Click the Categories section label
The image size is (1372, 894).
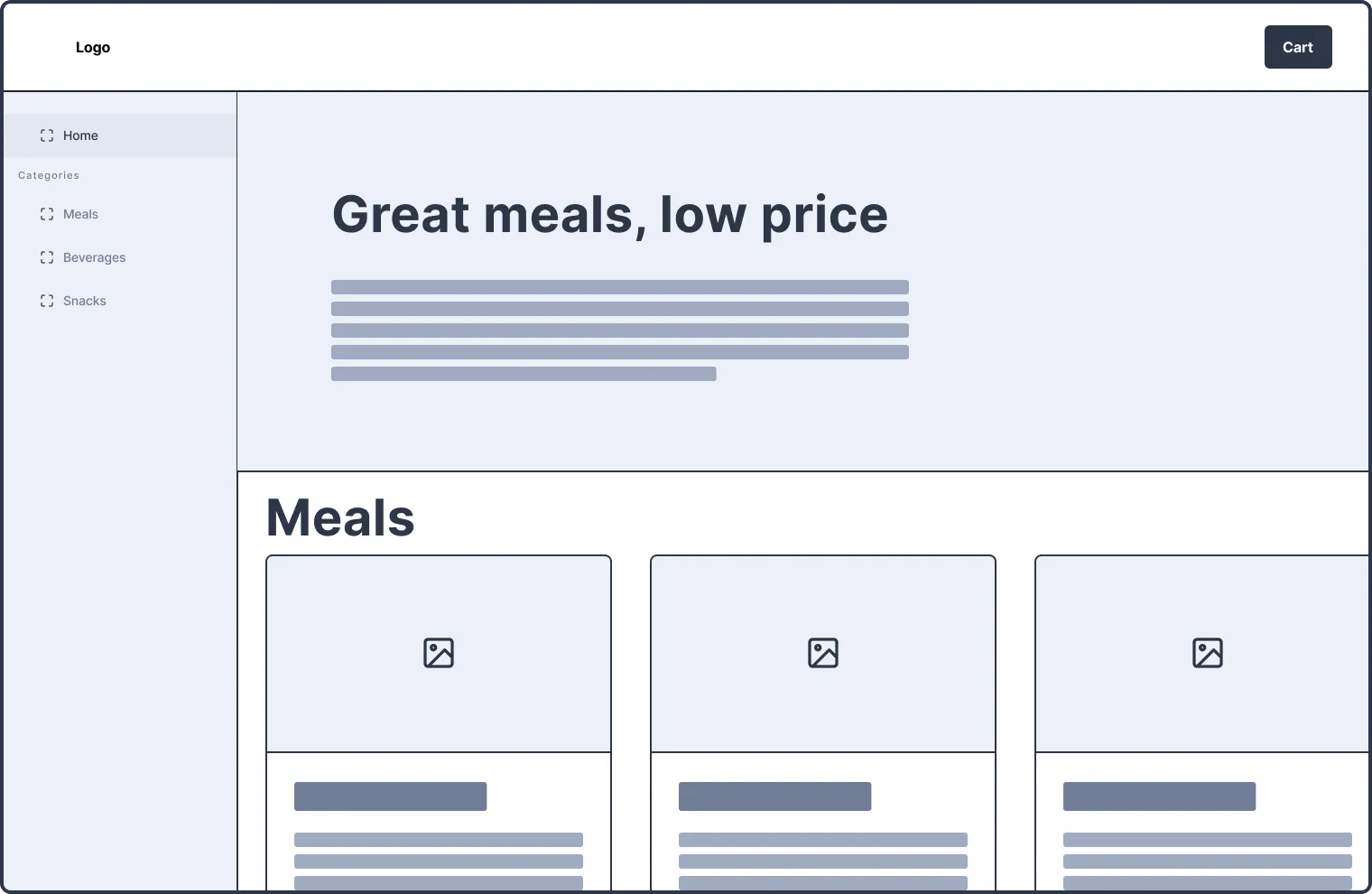49,175
